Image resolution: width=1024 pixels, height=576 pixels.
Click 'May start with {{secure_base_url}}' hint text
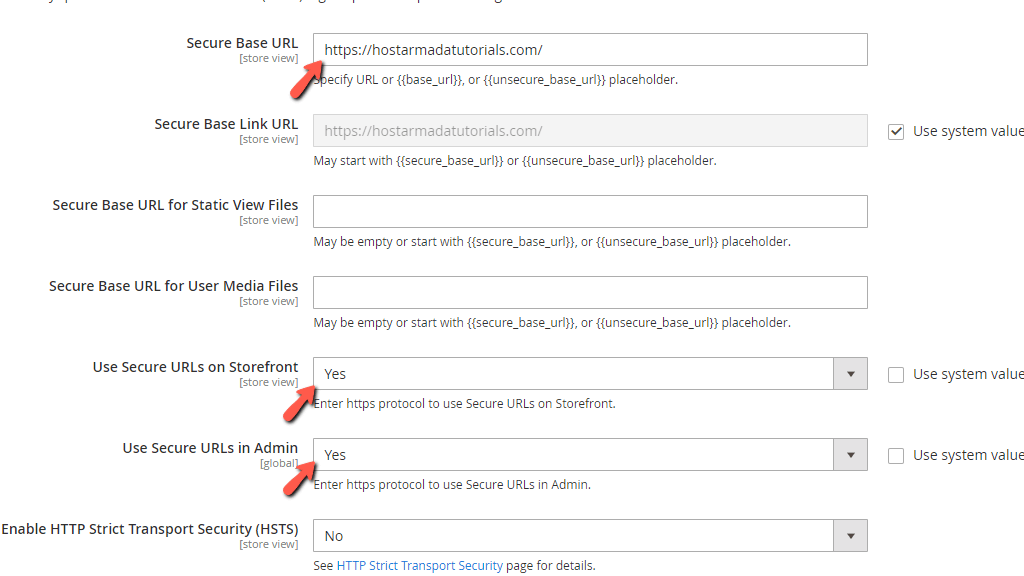tap(515, 161)
